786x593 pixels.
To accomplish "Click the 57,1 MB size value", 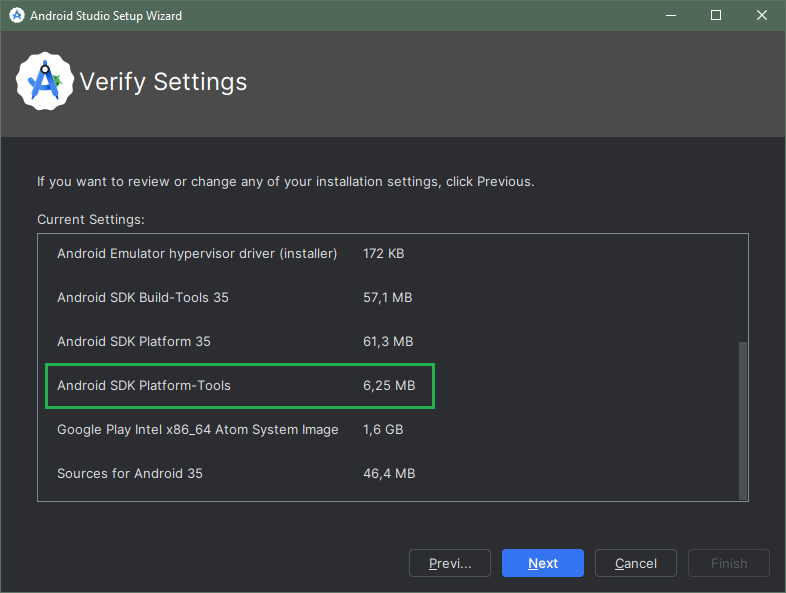I will (x=387, y=298).
